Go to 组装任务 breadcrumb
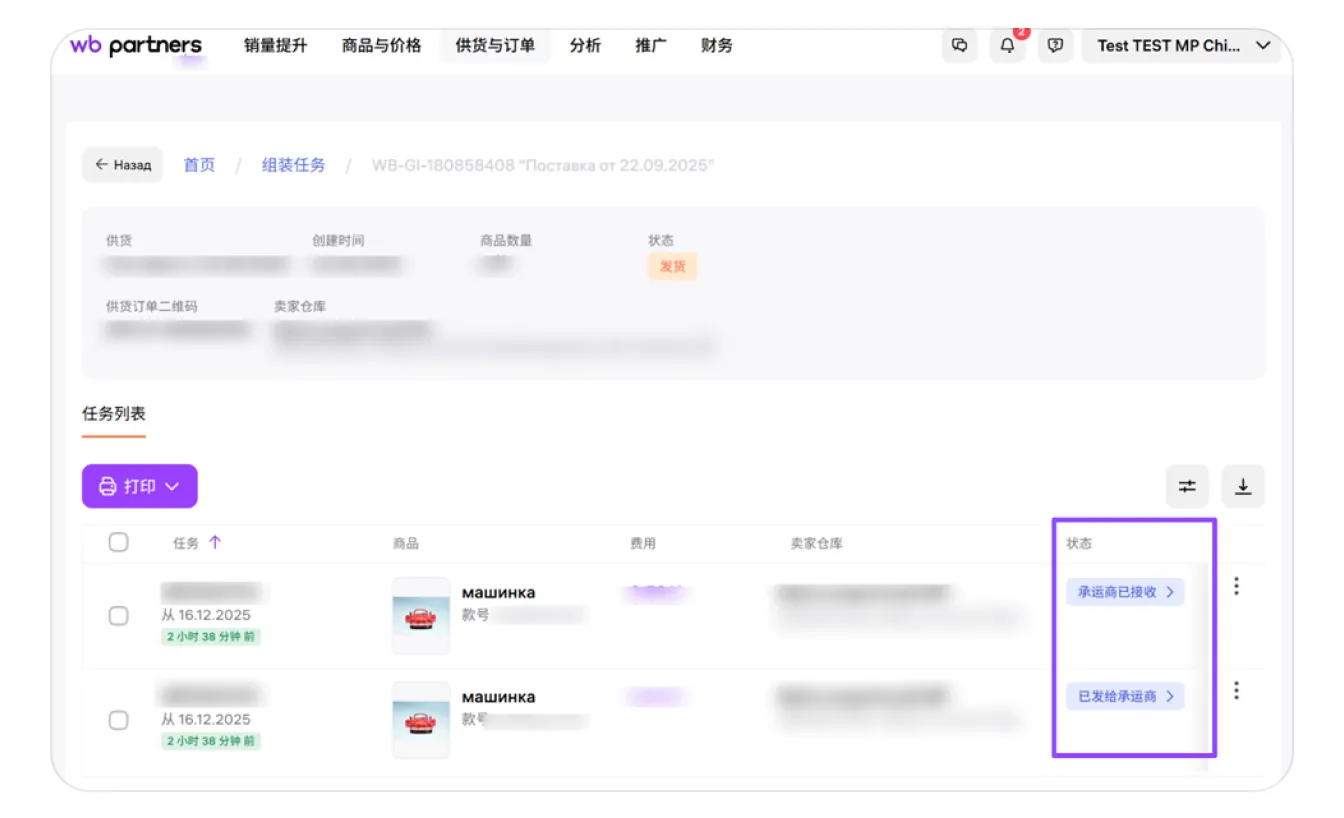Screen dimensions: 1344x818 pos(294,165)
